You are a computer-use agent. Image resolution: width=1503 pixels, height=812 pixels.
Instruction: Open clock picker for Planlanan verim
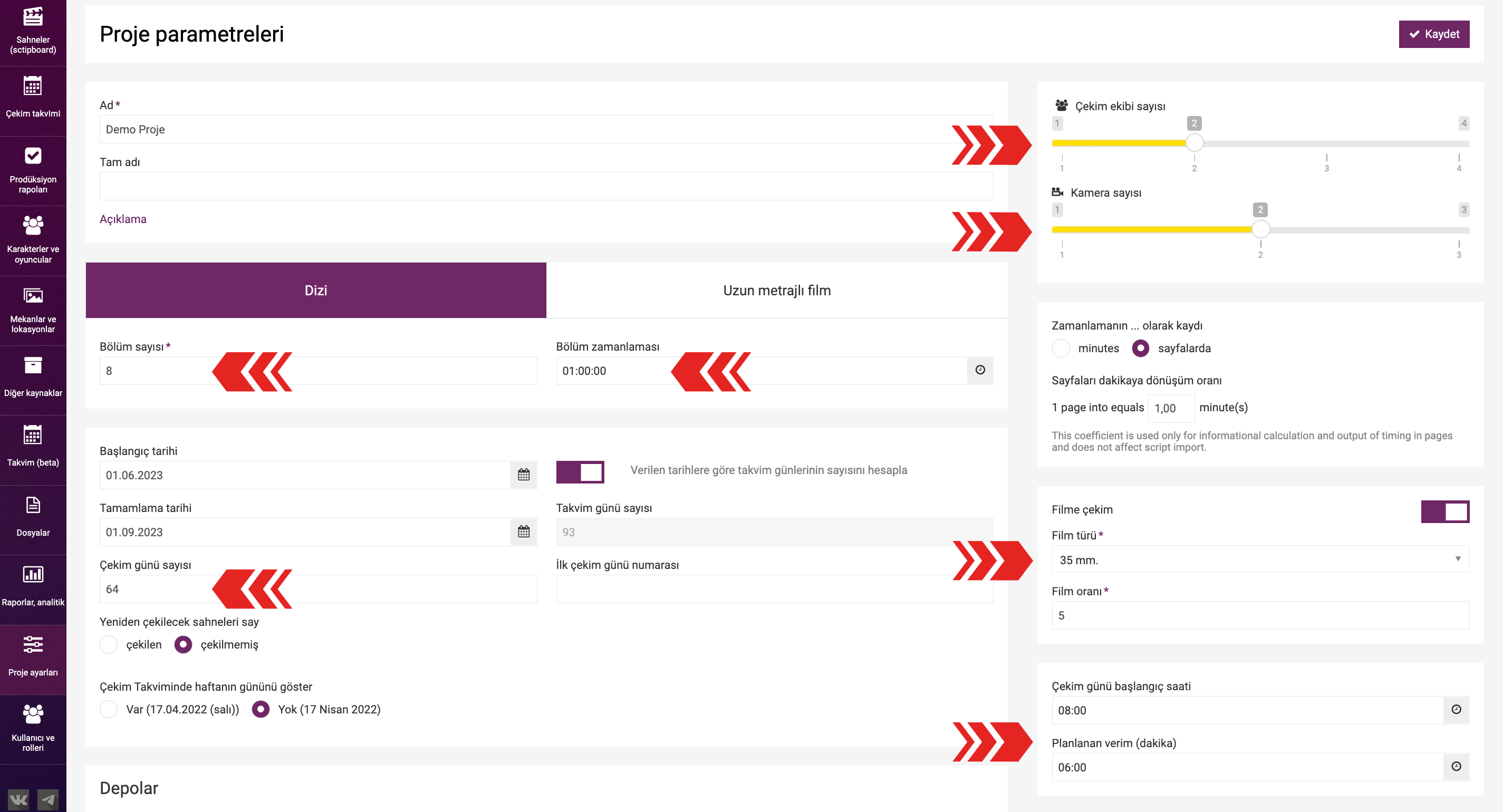(1456, 767)
